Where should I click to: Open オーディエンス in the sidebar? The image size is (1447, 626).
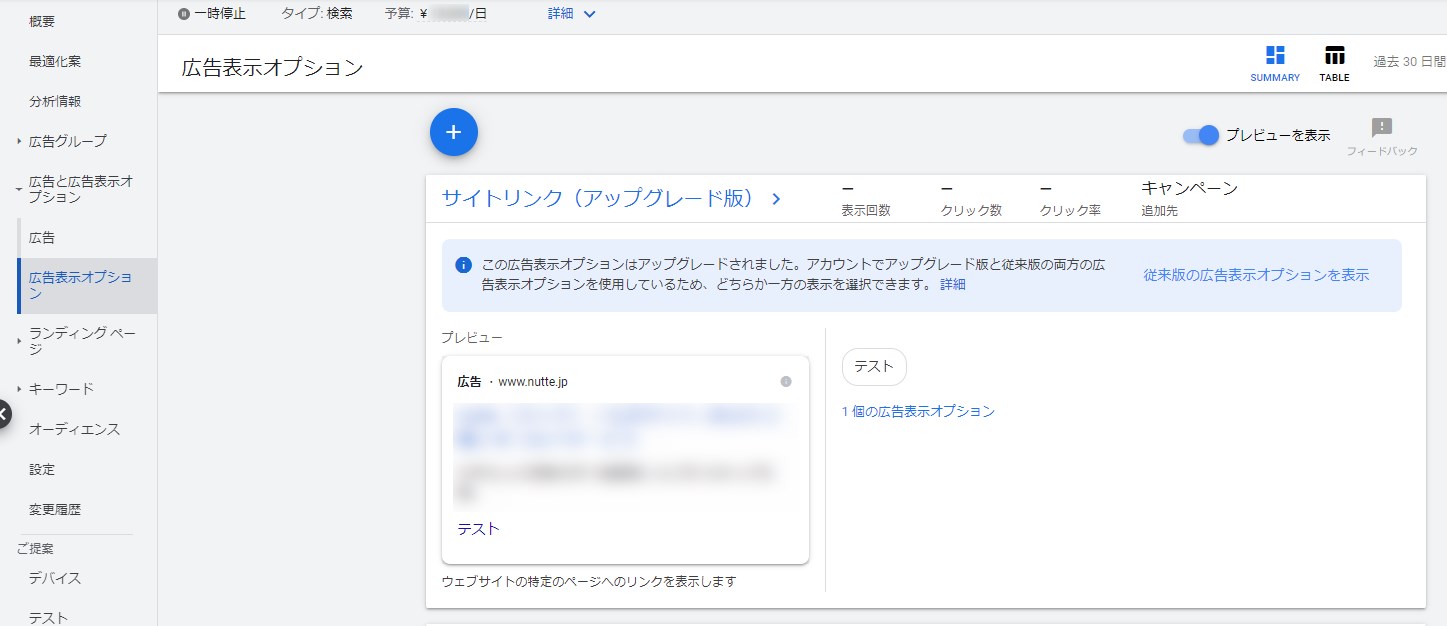click(74, 429)
